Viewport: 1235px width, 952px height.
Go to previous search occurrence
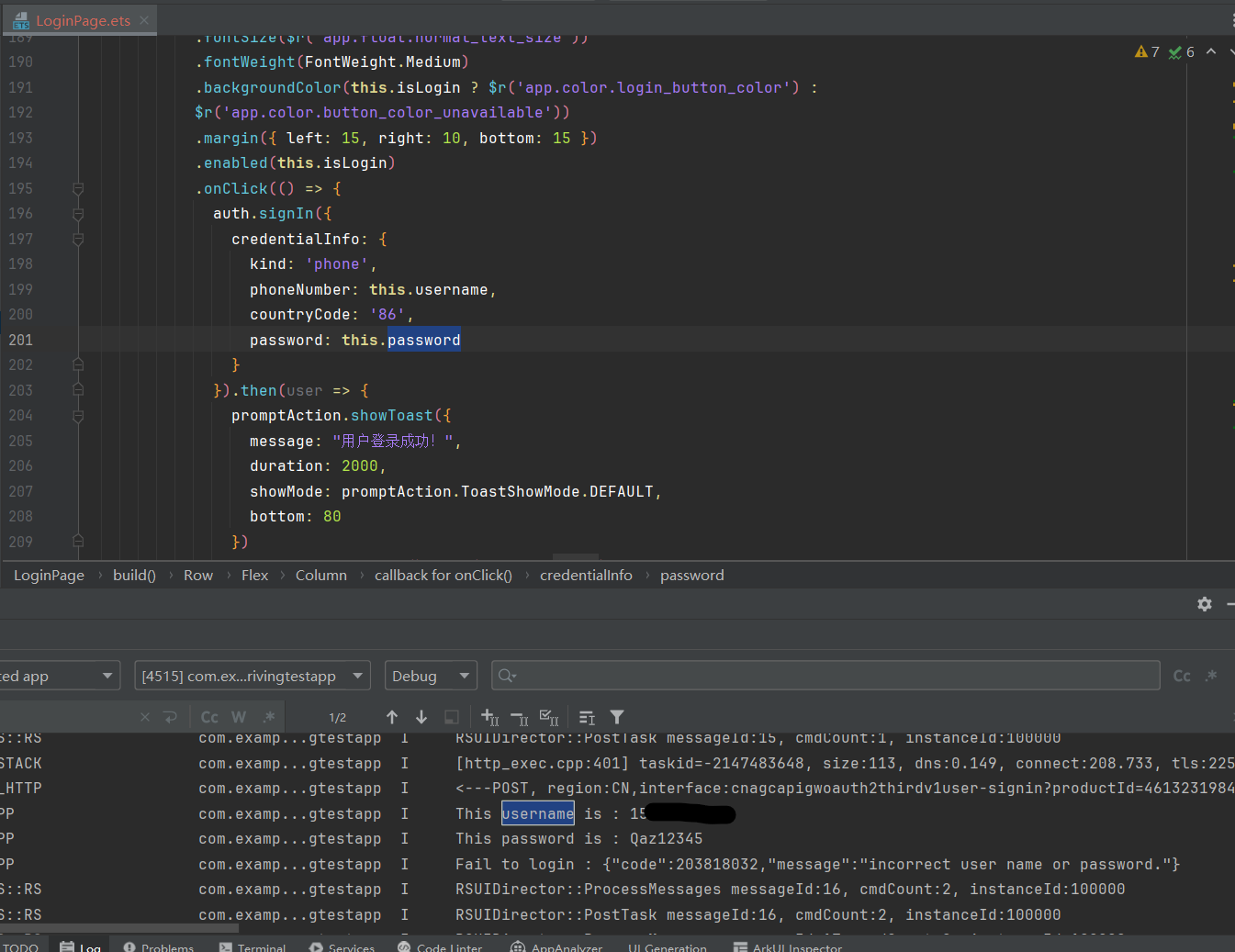click(x=392, y=717)
